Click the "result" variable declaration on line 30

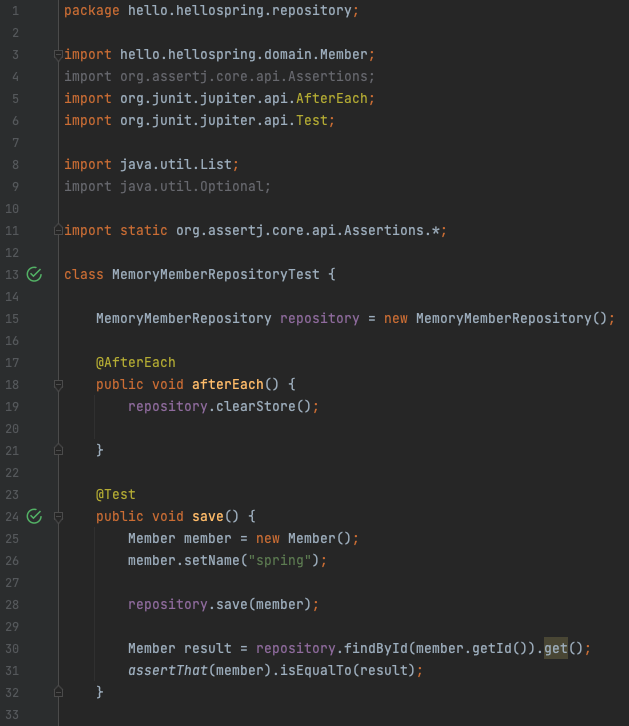tap(208, 649)
